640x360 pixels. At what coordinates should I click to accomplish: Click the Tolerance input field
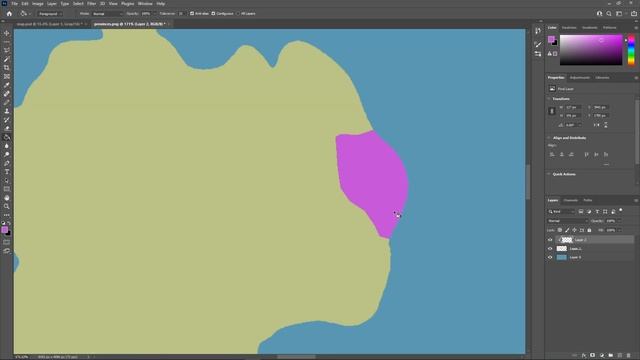coord(180,13)
